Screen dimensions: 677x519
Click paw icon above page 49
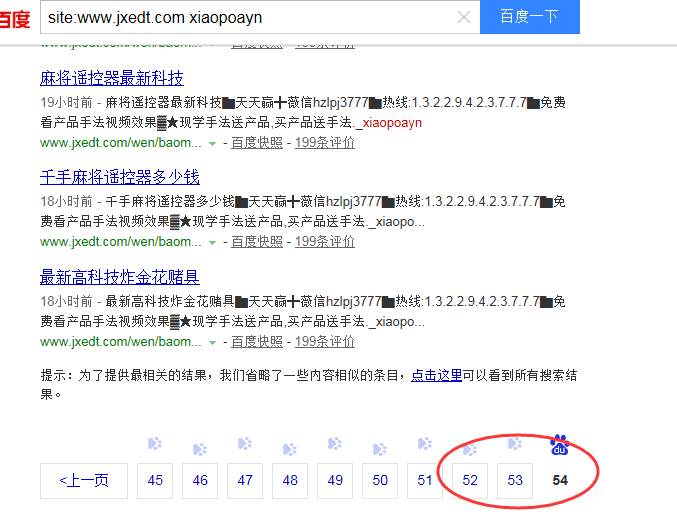pos(335,443)
